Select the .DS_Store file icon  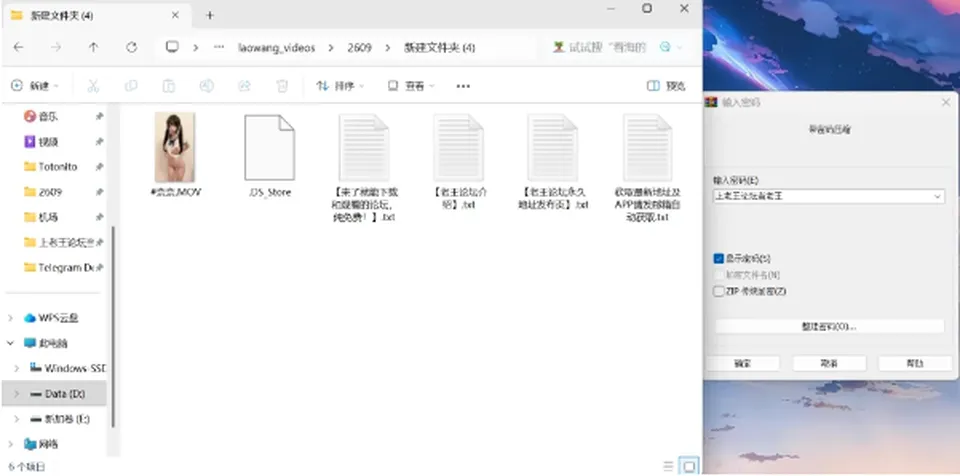click(269, 148)
